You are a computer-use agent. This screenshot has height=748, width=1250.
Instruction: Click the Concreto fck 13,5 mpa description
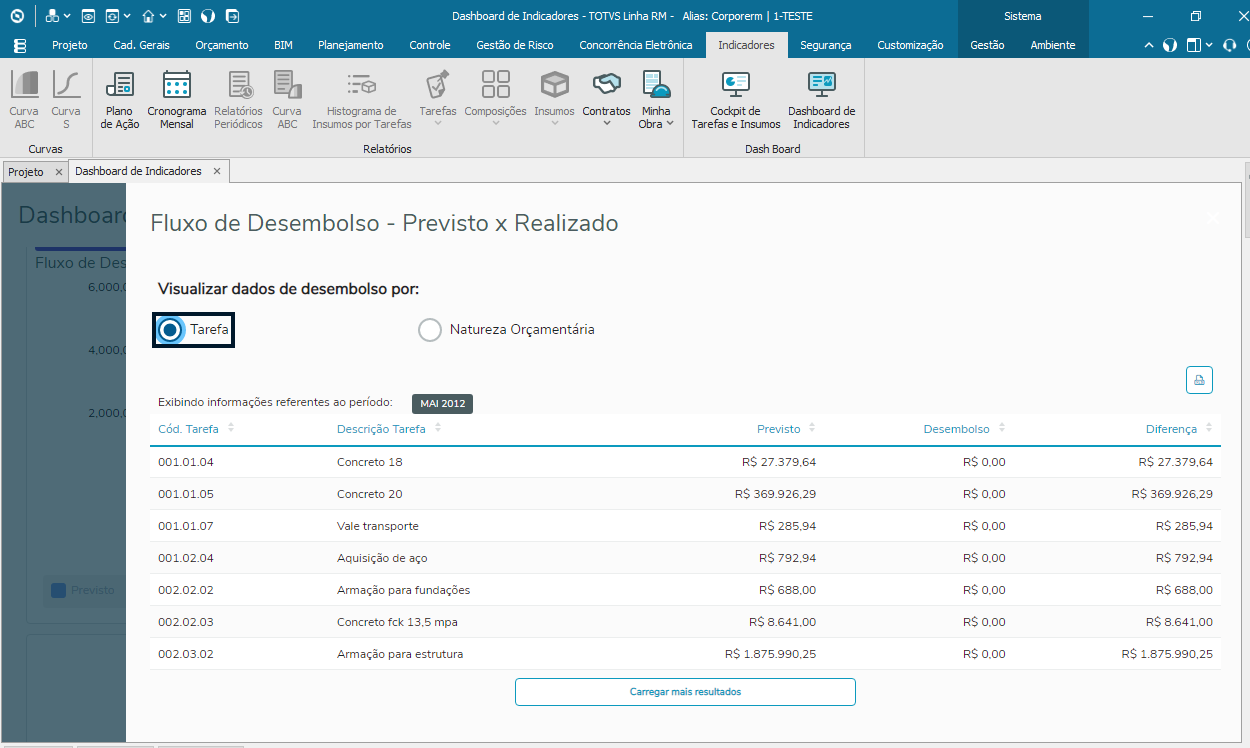[x=397, y=622]
